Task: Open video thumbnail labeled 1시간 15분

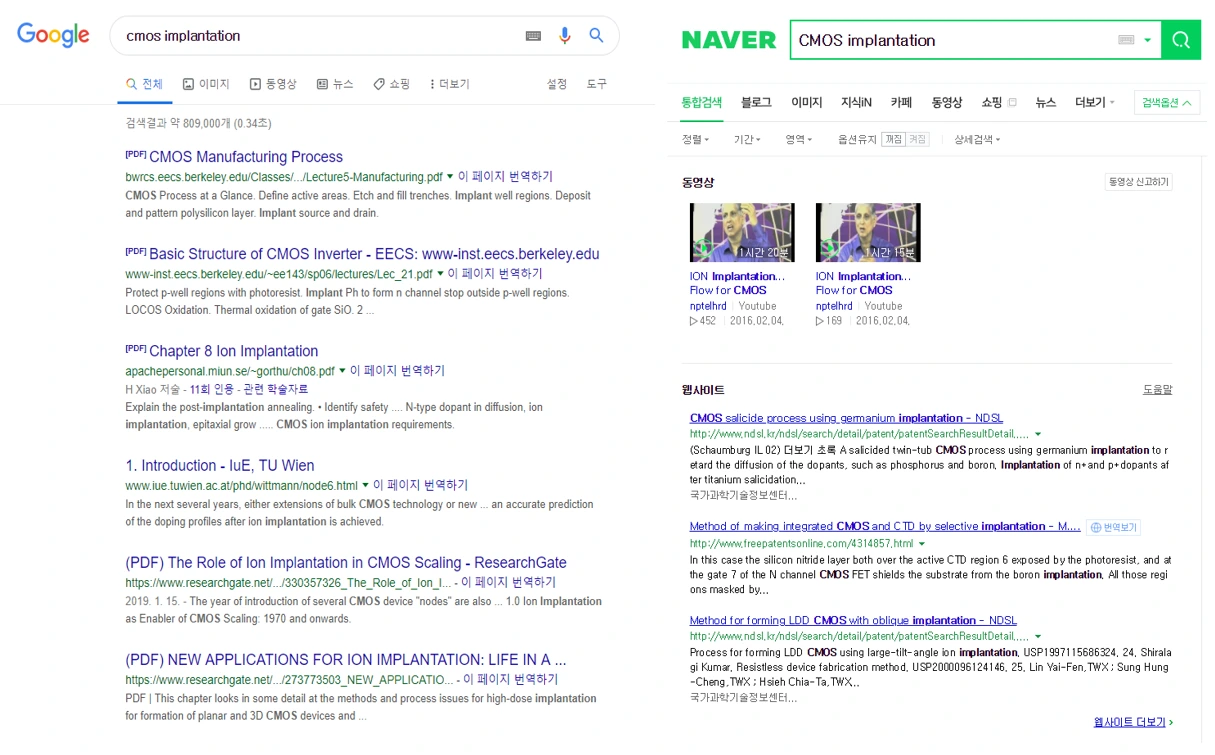Action: tap(868, 233)
